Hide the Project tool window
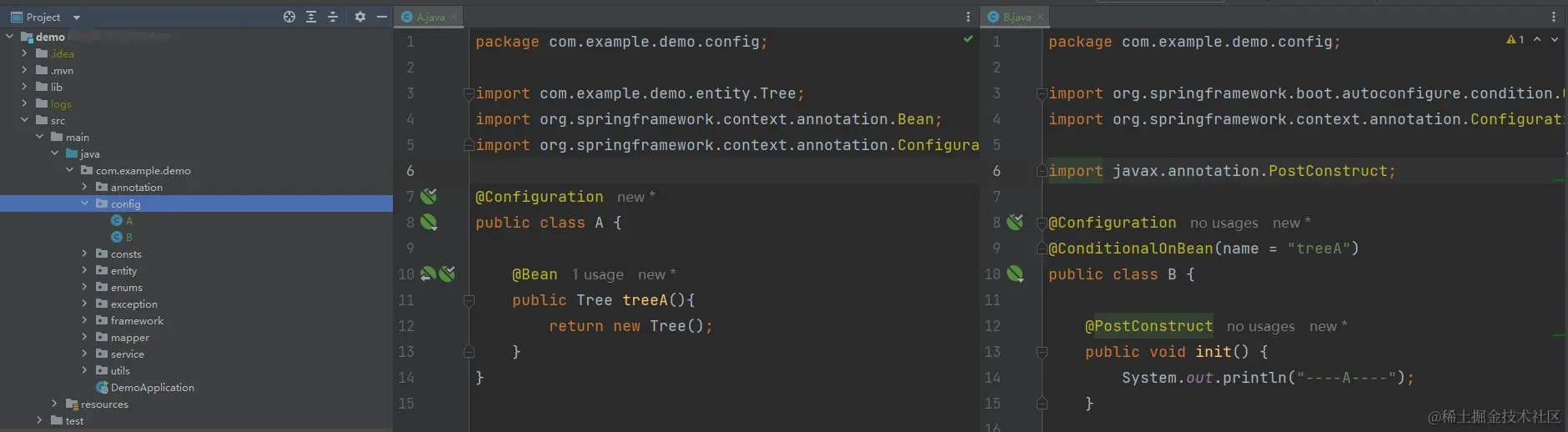1568x432 pixels. click(x=382, y=17)
